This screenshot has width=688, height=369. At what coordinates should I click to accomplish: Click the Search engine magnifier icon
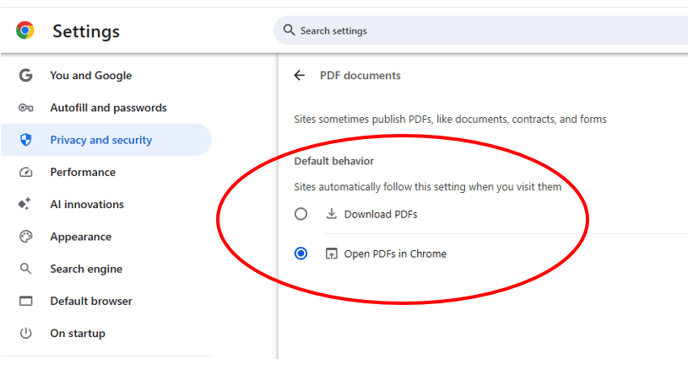click(25, 269)
